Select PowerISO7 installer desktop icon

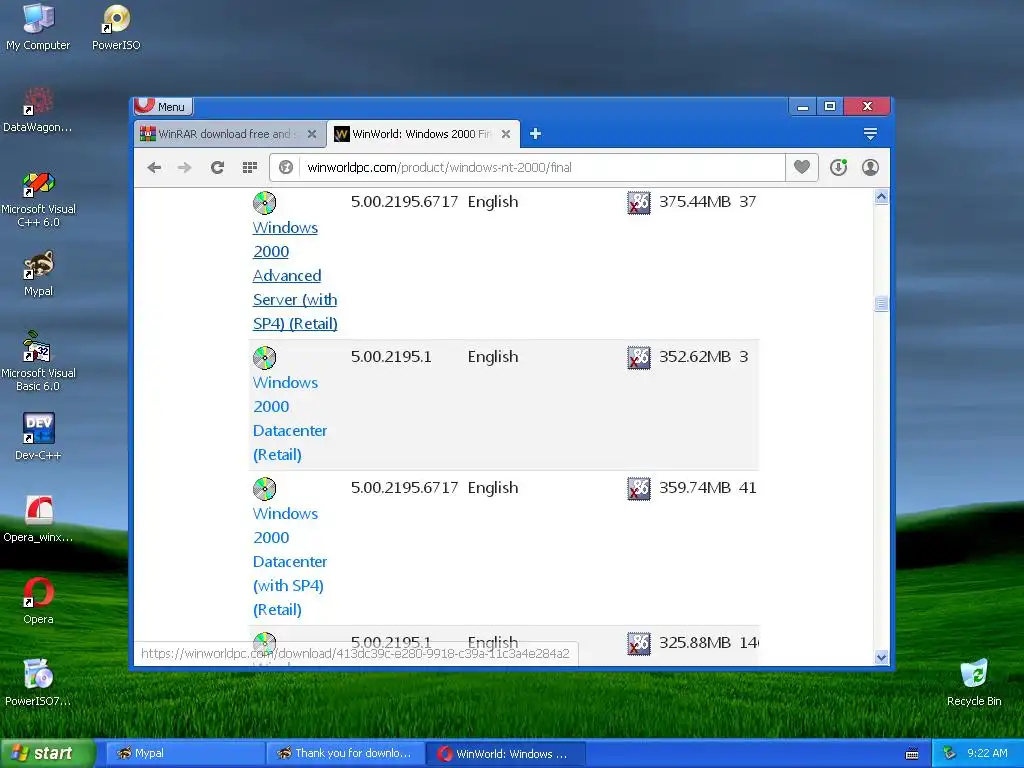point(38,683)
